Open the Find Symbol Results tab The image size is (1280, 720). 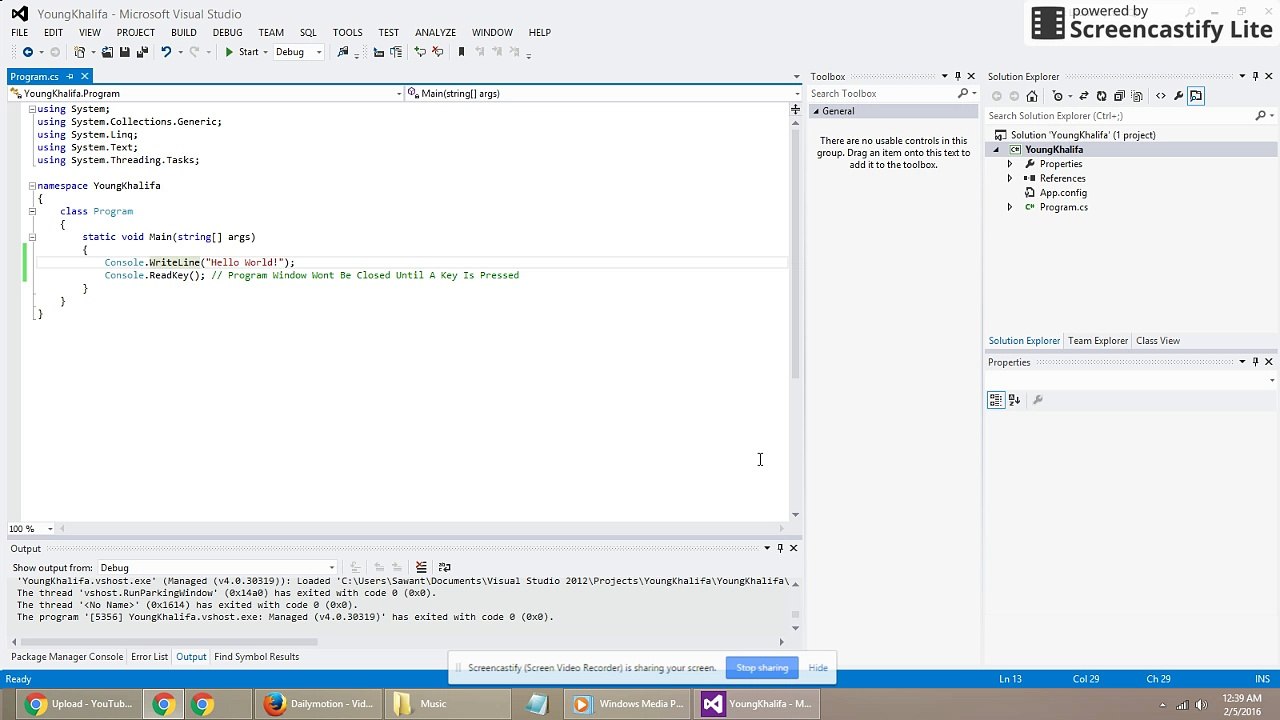[x=256, y=657]
